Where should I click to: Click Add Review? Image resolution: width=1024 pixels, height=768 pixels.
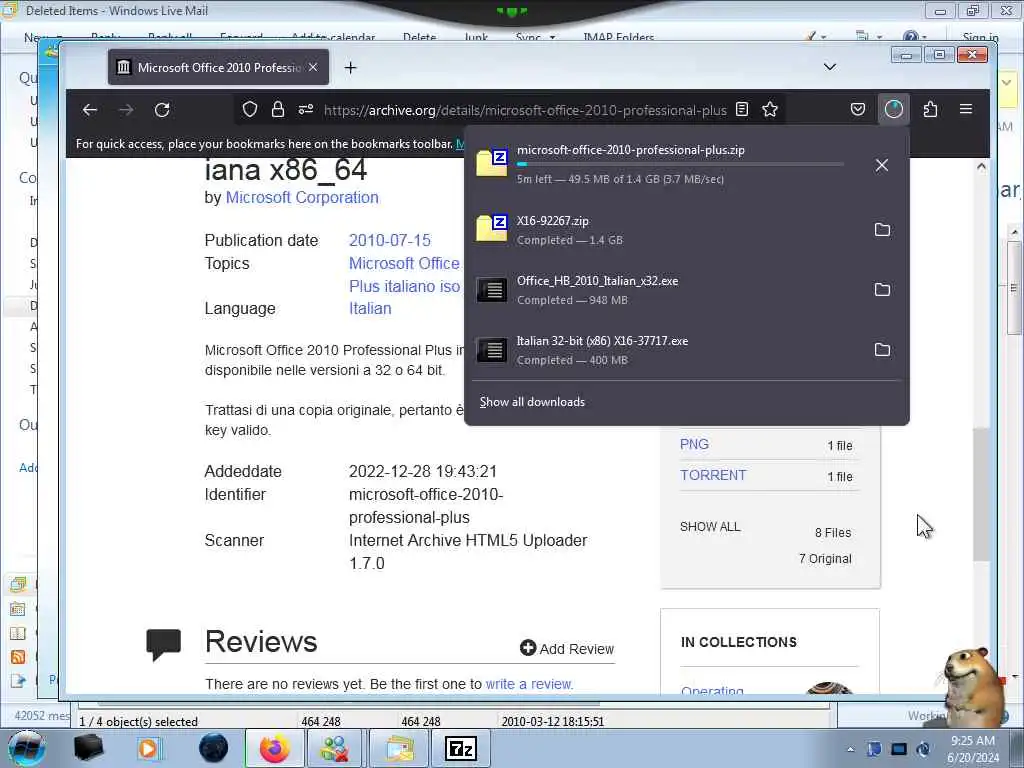coord(567,648)
